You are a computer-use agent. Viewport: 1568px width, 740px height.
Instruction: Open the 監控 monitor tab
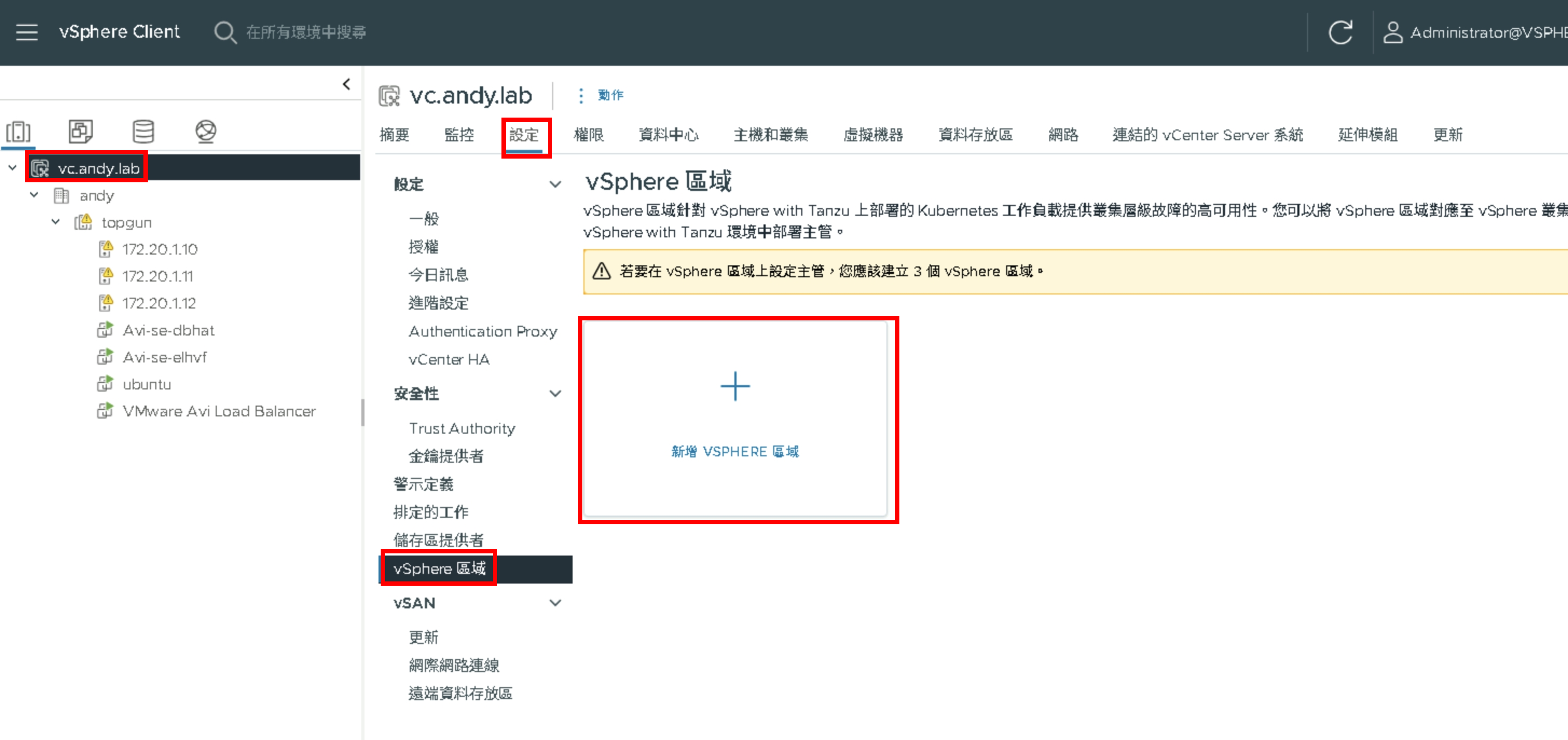[459, 135]
